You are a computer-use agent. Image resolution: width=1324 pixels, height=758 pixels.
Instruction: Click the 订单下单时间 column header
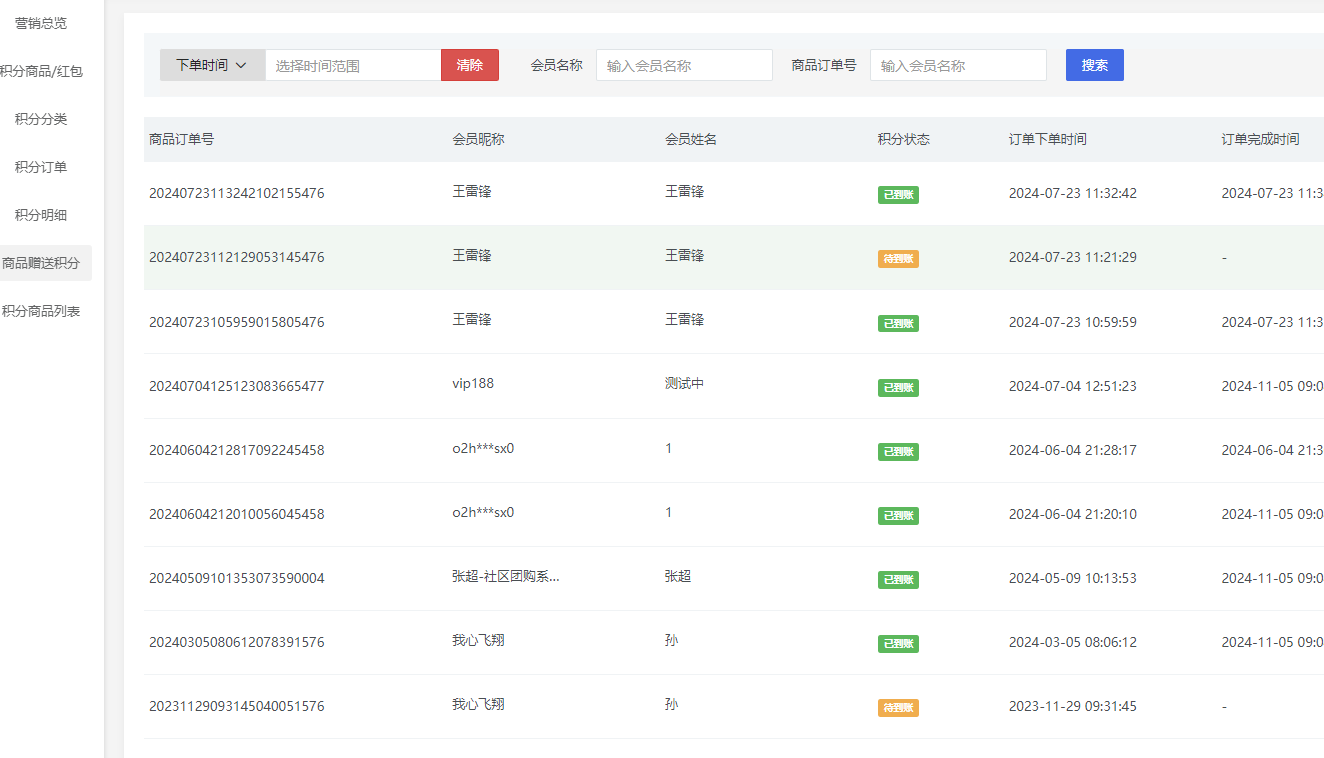1047,140
